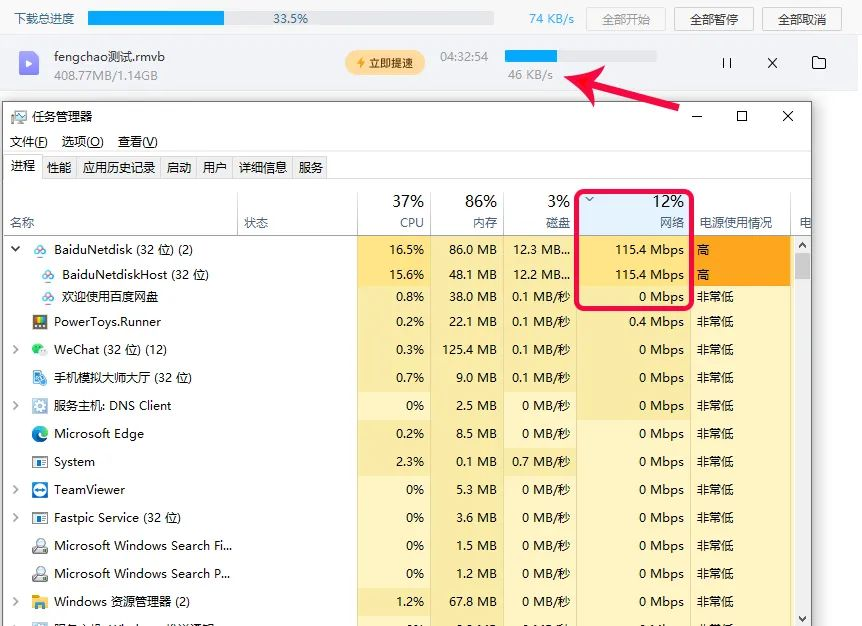This screenshot has width=862, height=626.
Task: Open the 文件(F) menu
Action: point(27,141)
